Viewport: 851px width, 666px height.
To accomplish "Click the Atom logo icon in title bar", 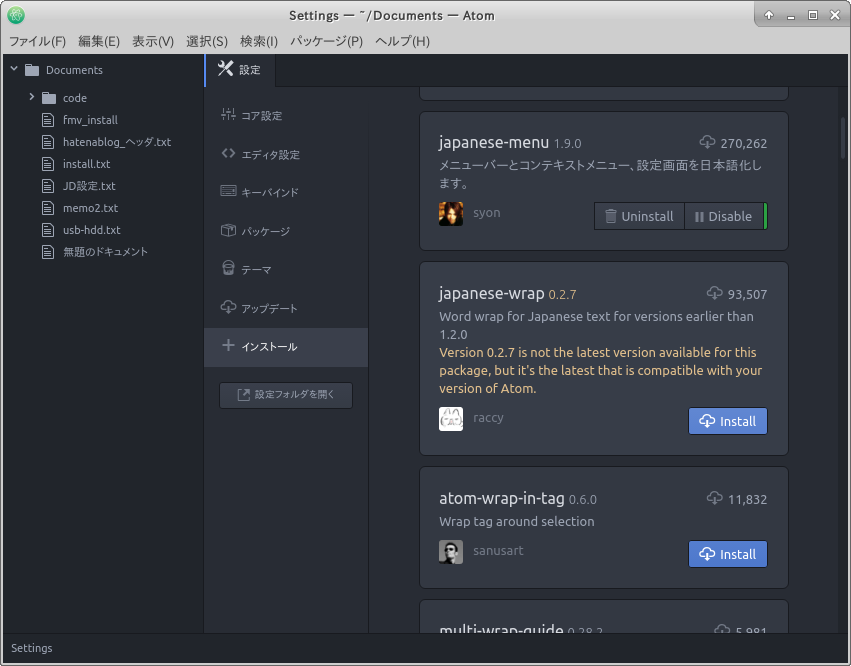I will (x=16, y=15).
